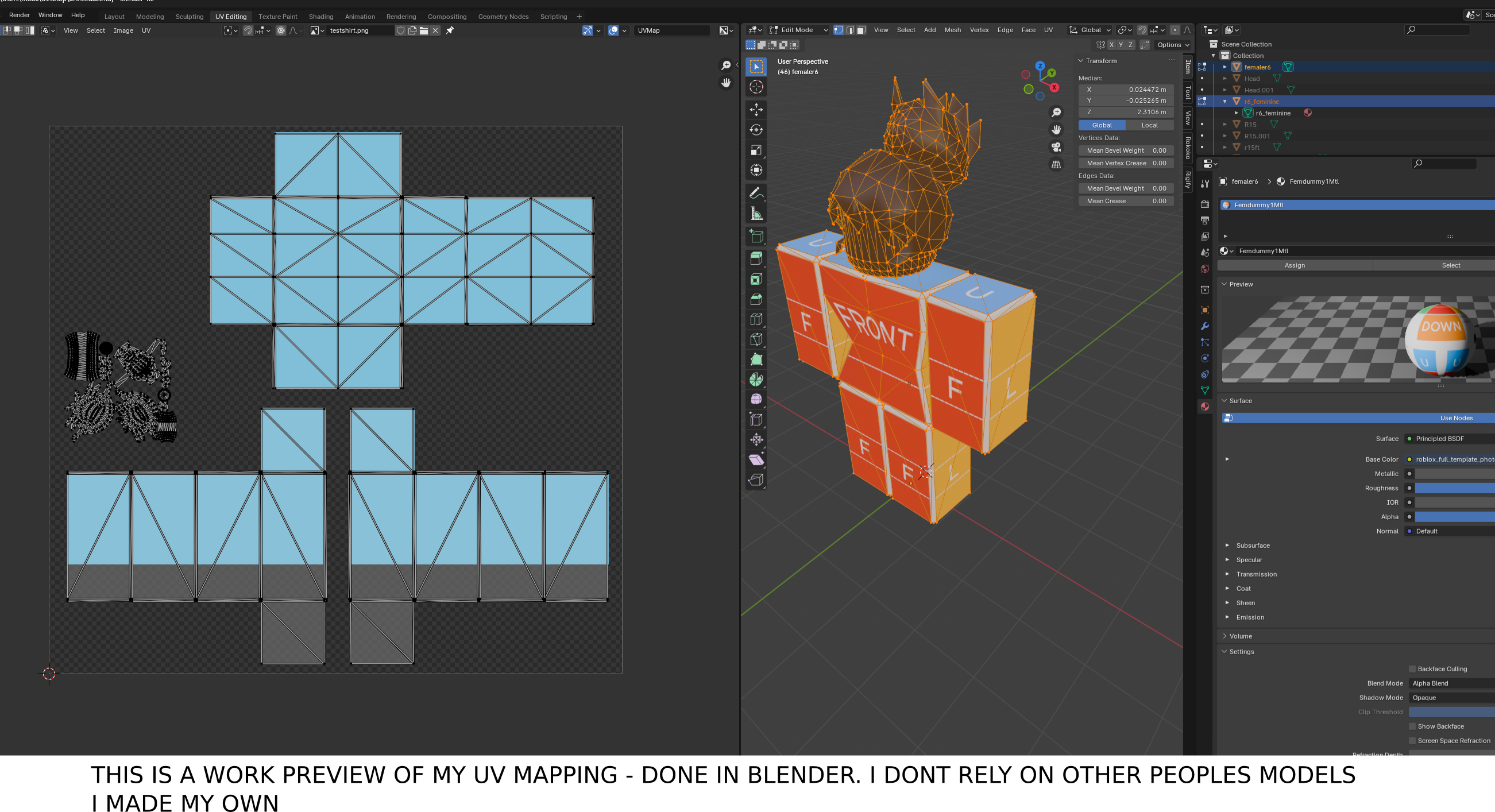The image size is (1495, 812).
Task: Pin the image in the UV editor header
Action: [450, 30]
